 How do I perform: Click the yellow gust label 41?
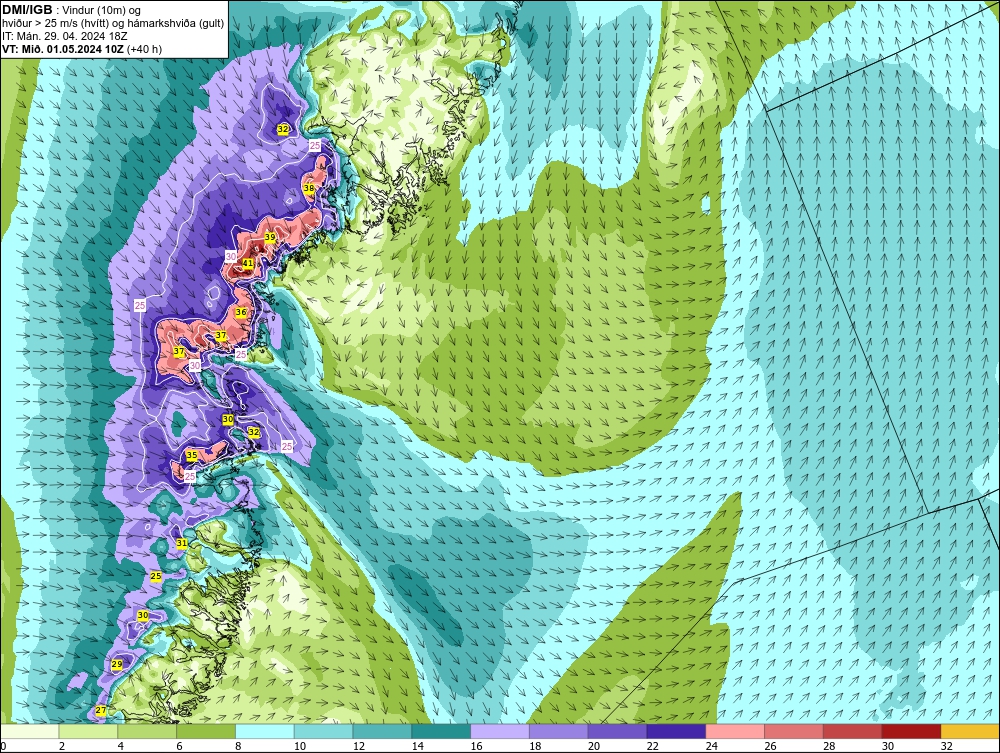coord(248,263)
